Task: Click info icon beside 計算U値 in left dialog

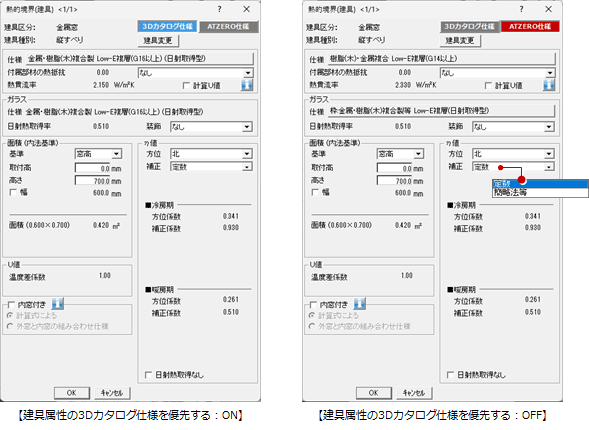Action: pos(247,85)
